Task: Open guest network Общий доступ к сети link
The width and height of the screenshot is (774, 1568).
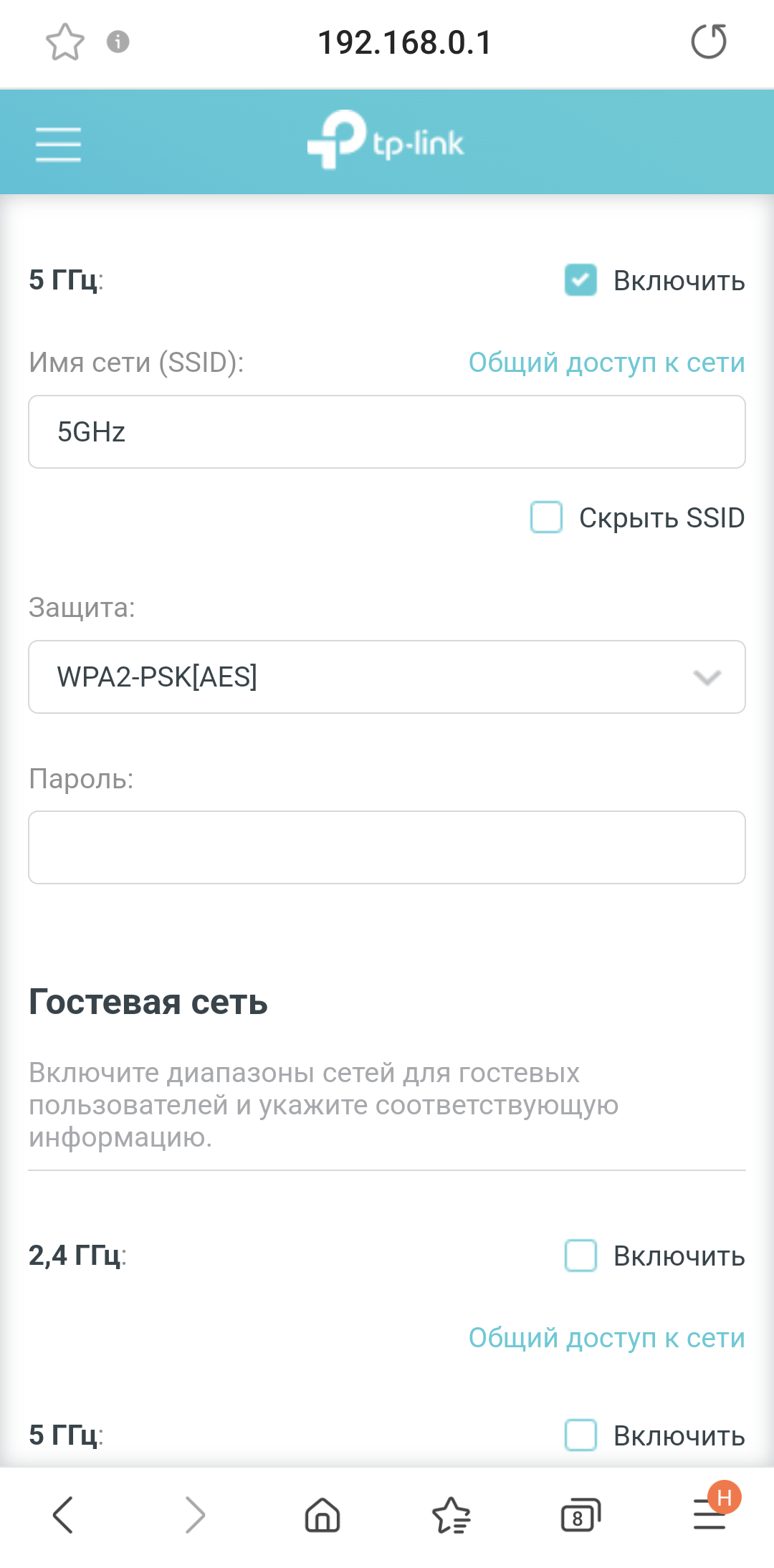Action: click(x=606, y=1338)
